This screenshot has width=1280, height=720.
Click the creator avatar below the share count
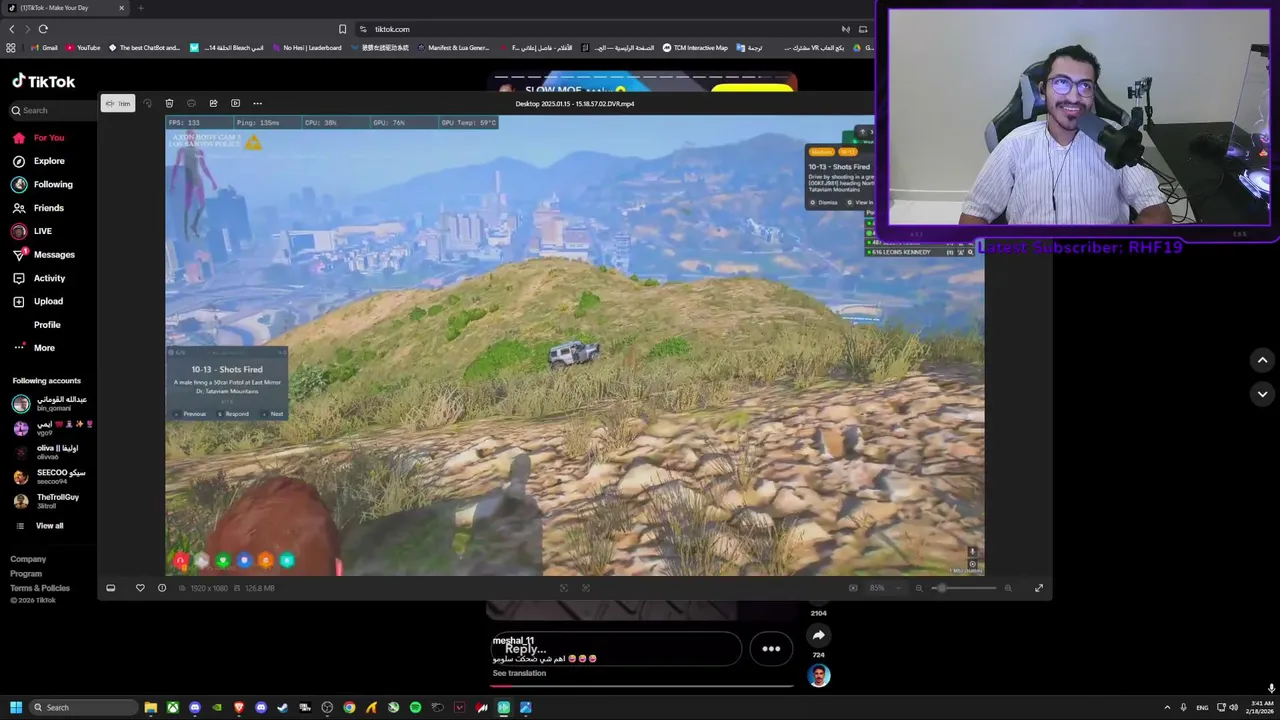819,676
